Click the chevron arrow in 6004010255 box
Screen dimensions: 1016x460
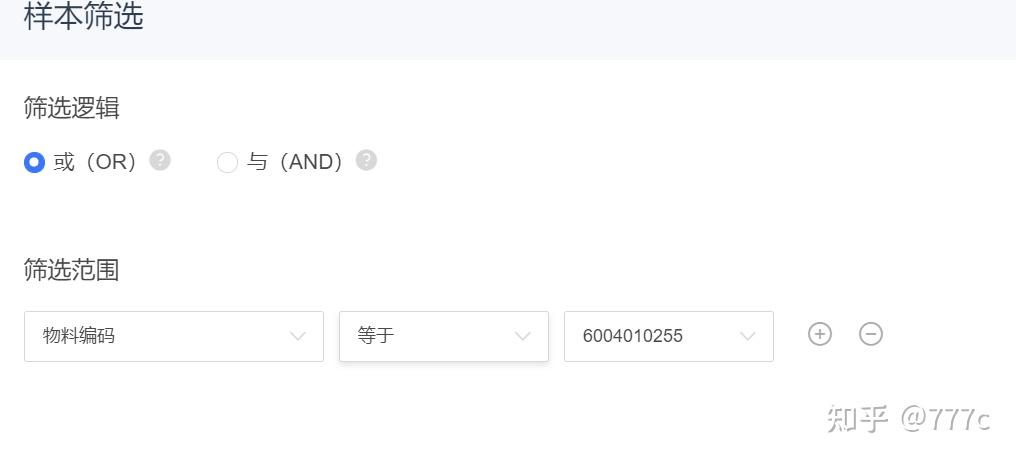click(747, 336)
